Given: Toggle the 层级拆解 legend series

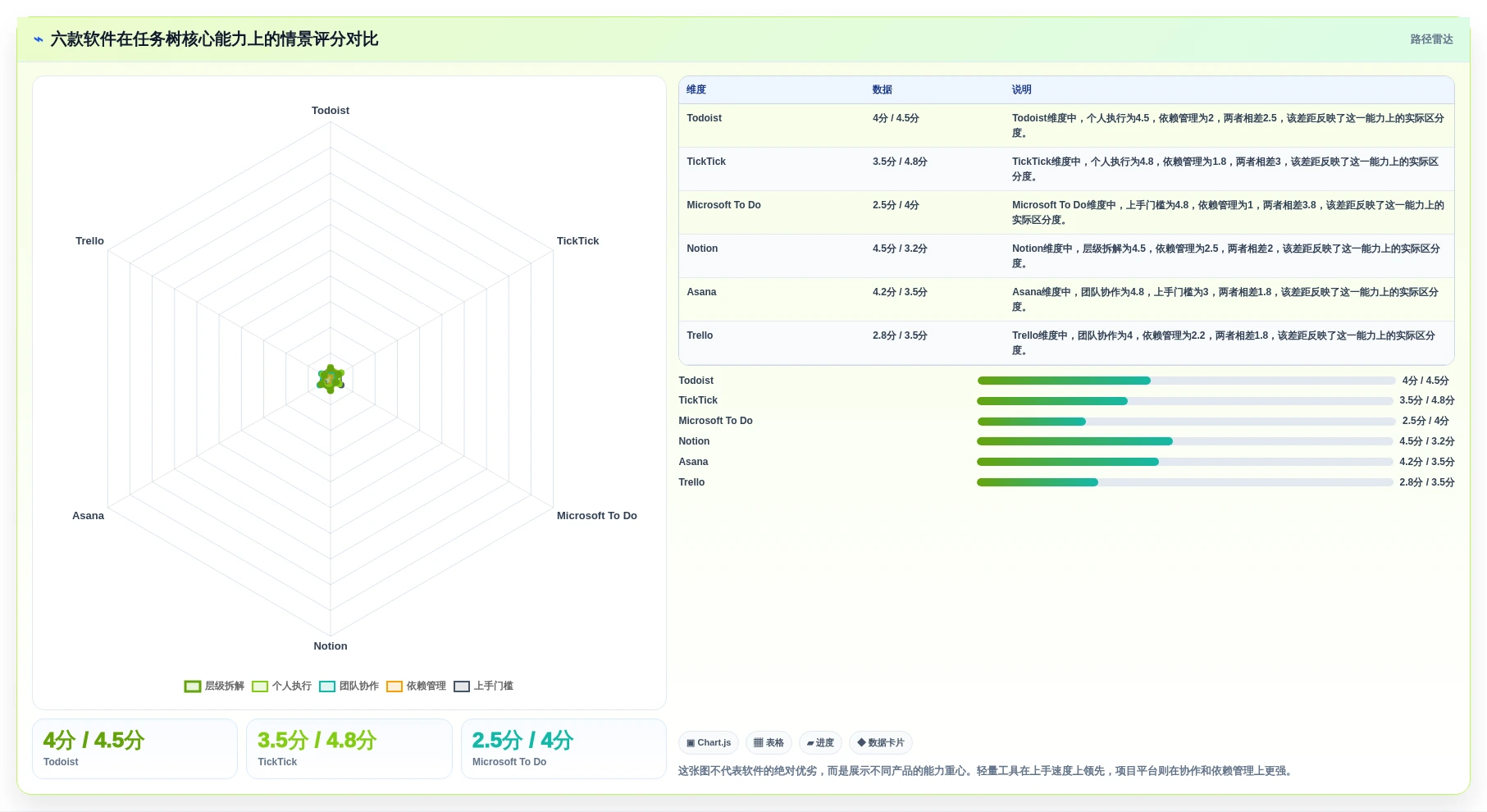Looking at the screenshot, I should 215,686.
